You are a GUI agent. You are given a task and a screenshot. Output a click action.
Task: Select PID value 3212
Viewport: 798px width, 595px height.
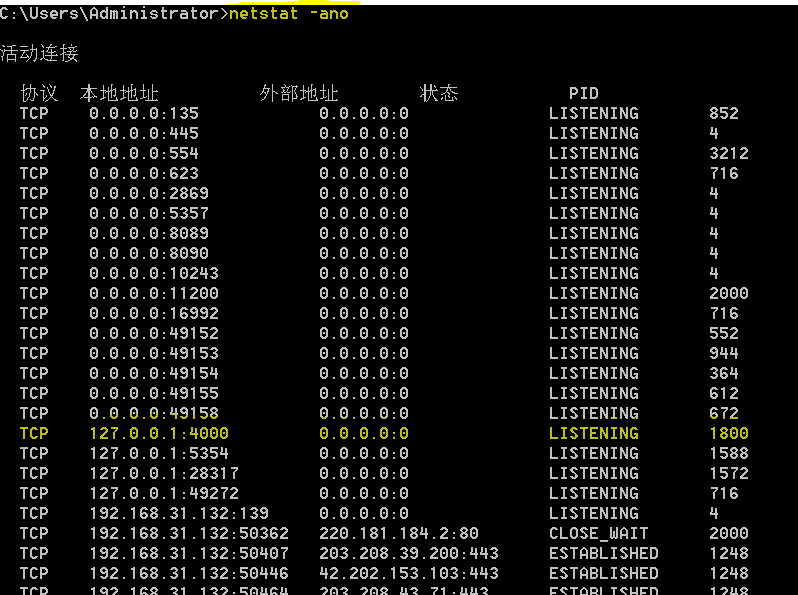729,154
